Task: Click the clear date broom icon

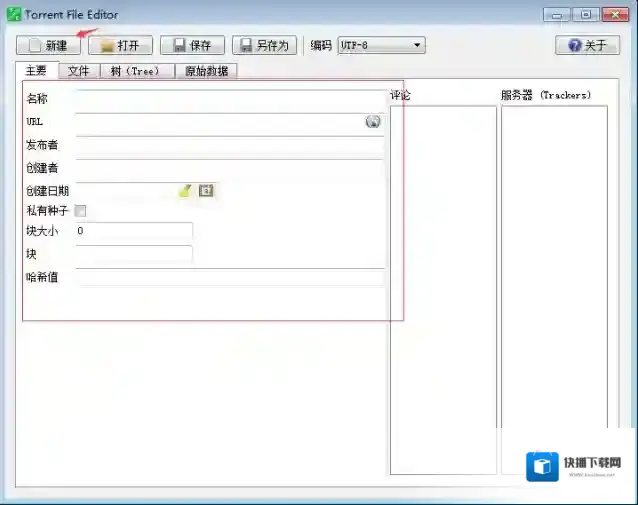Action: [x=185, y=190]
